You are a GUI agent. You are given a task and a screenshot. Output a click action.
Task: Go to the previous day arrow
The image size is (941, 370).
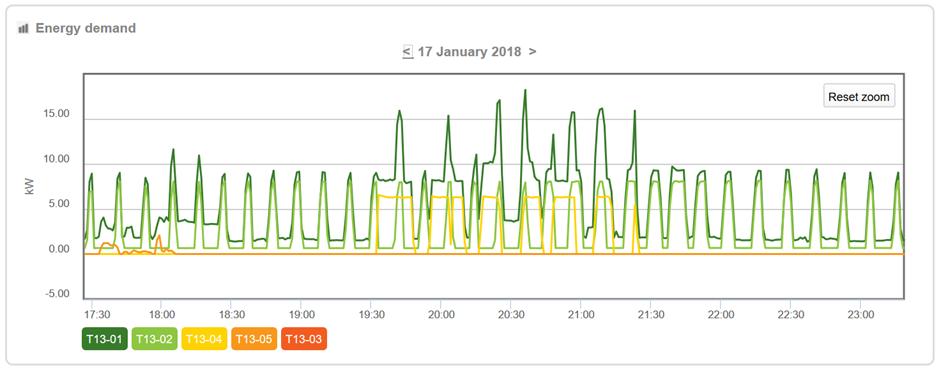tap(407, 52)
